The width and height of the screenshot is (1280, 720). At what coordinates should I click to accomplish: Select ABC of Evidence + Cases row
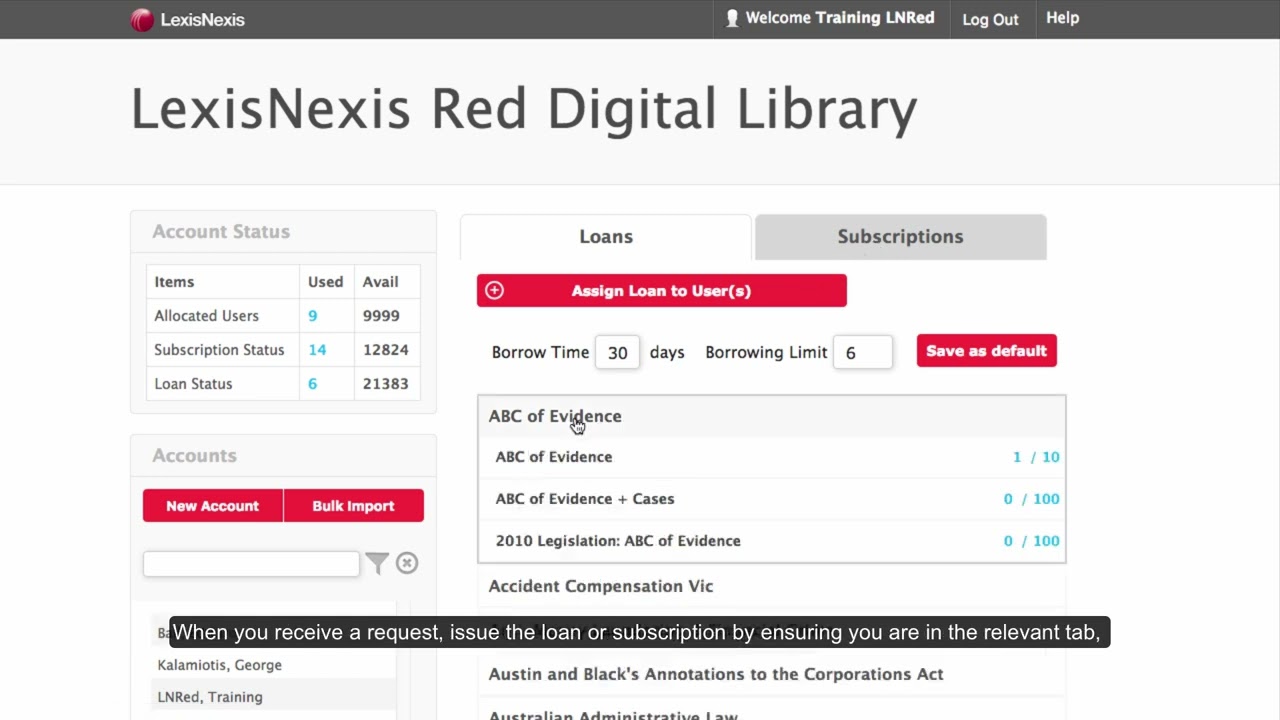(x=771, y=499)
